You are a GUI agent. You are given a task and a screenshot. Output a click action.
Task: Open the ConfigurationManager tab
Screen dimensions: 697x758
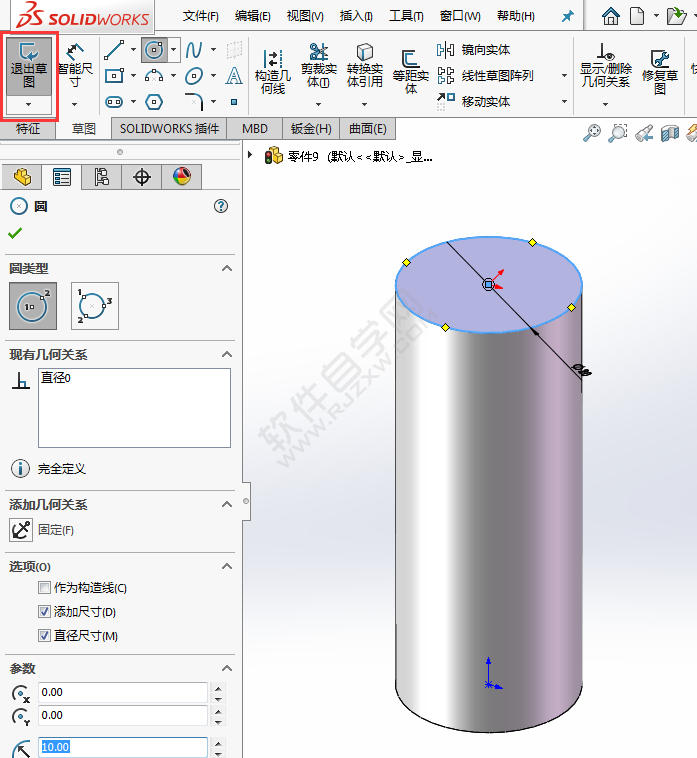pyautogui.click(x=102, y=177)
